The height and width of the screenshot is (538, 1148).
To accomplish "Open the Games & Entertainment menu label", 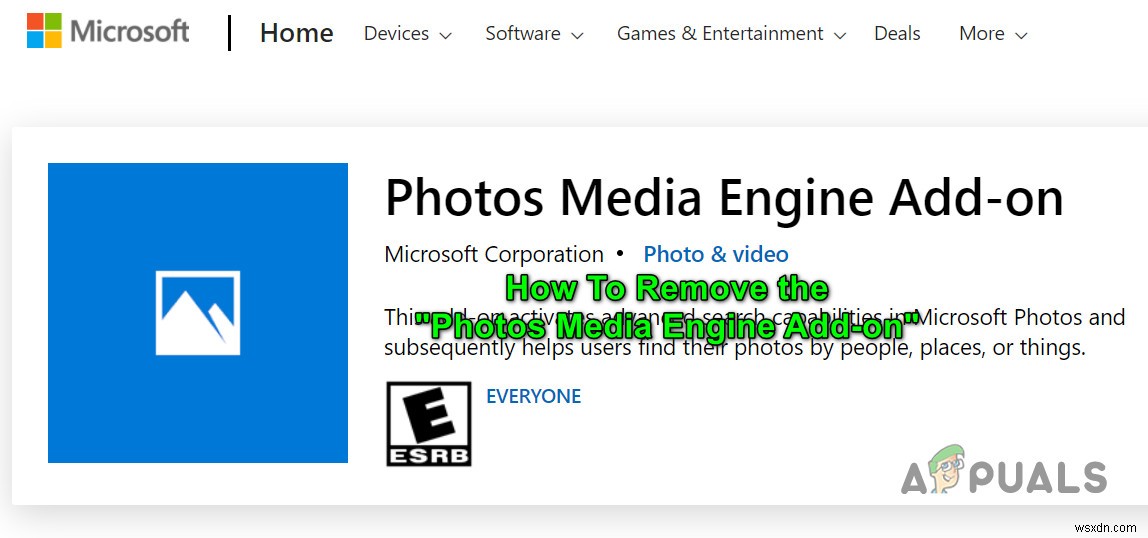I will click(720, 33).
